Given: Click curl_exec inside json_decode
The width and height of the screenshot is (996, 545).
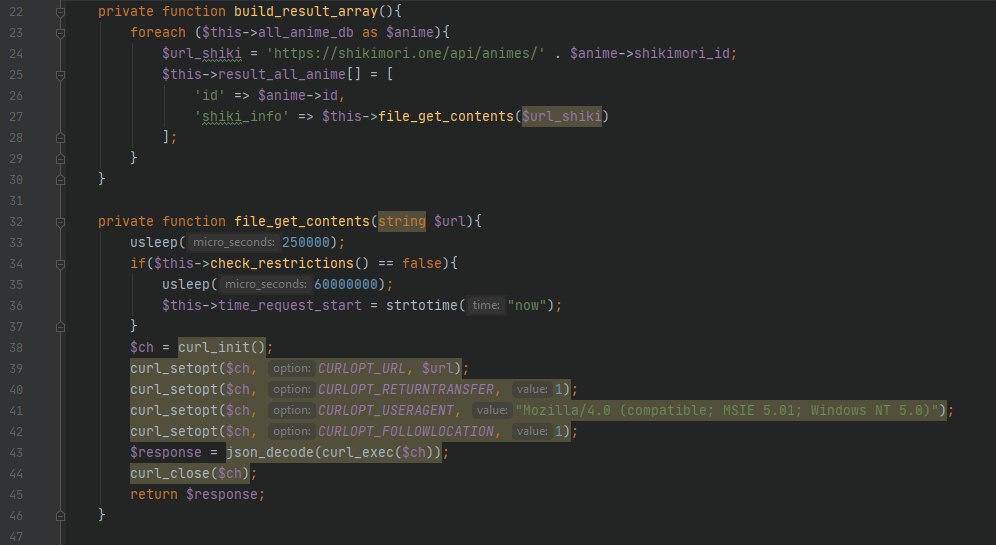Looking at the screenshot, I should tap(358, 452).
